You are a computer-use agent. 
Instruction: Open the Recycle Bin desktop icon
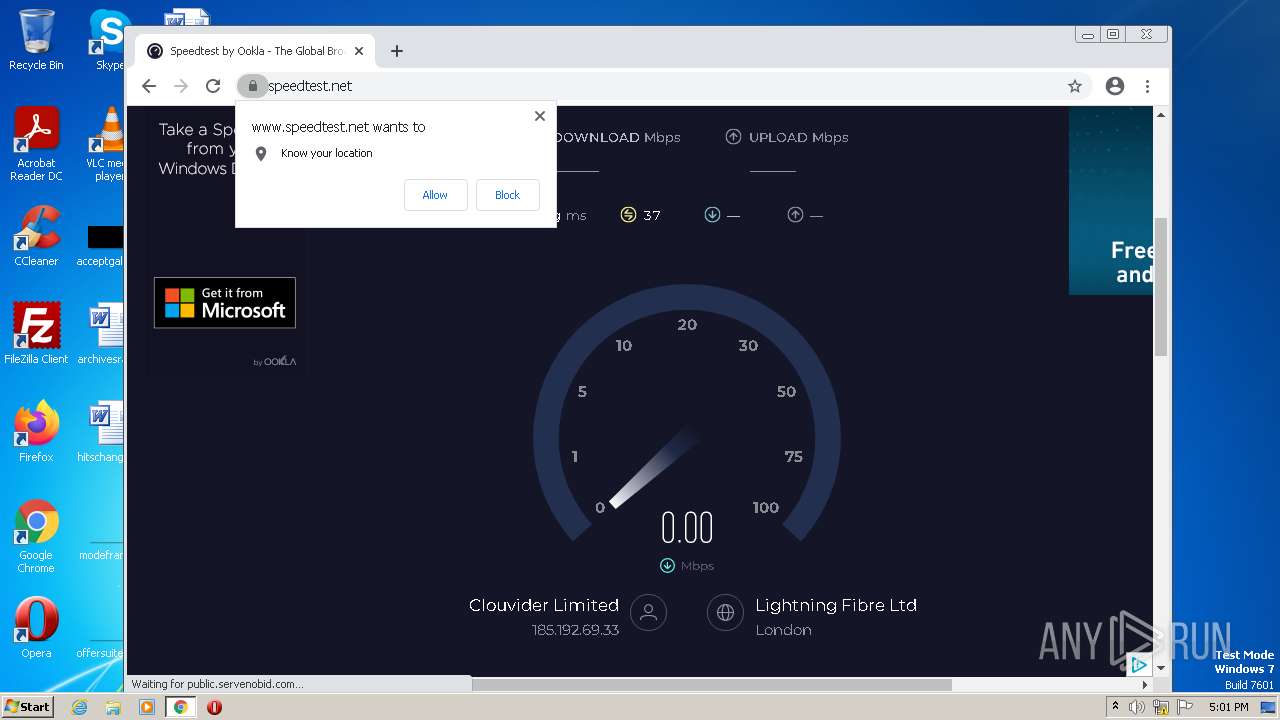36,40
